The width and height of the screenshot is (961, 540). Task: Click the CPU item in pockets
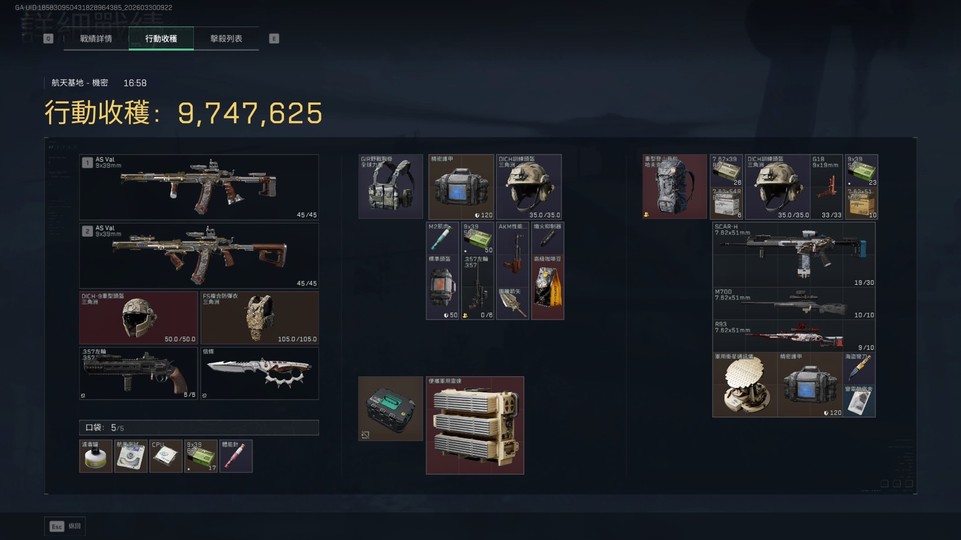click(x=165, y=456)
